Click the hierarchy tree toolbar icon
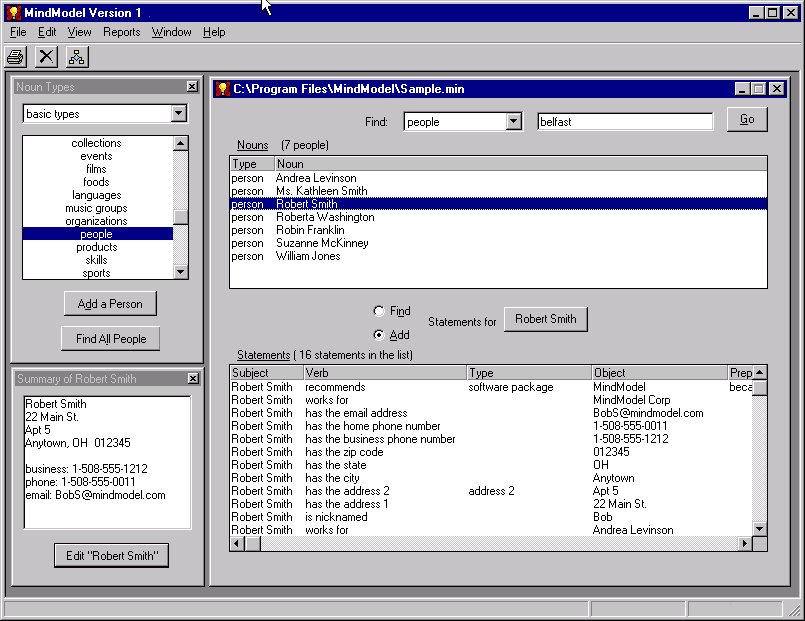This screenshot has width=805, height=621. (77, 57)
